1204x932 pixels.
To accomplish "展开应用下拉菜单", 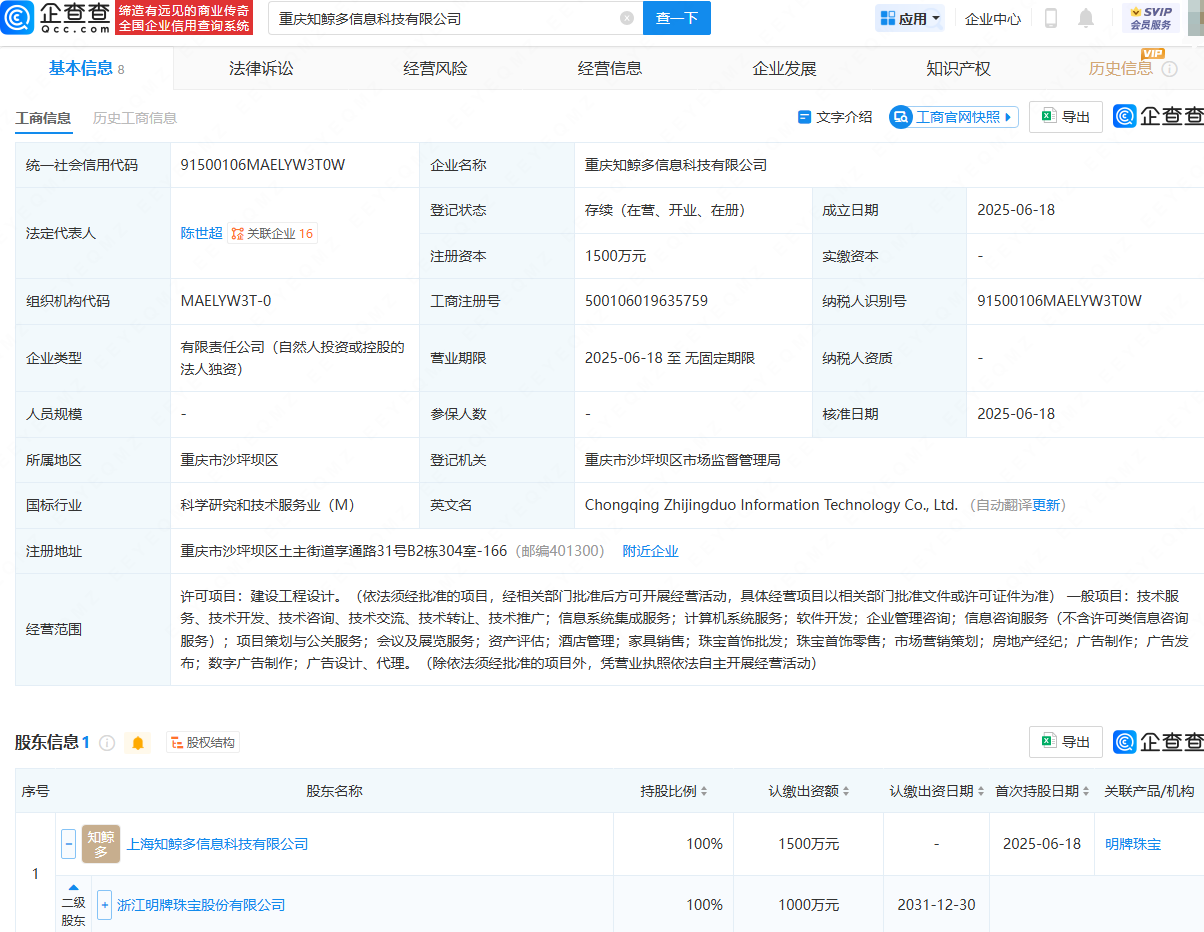I will tap(908, 18).
